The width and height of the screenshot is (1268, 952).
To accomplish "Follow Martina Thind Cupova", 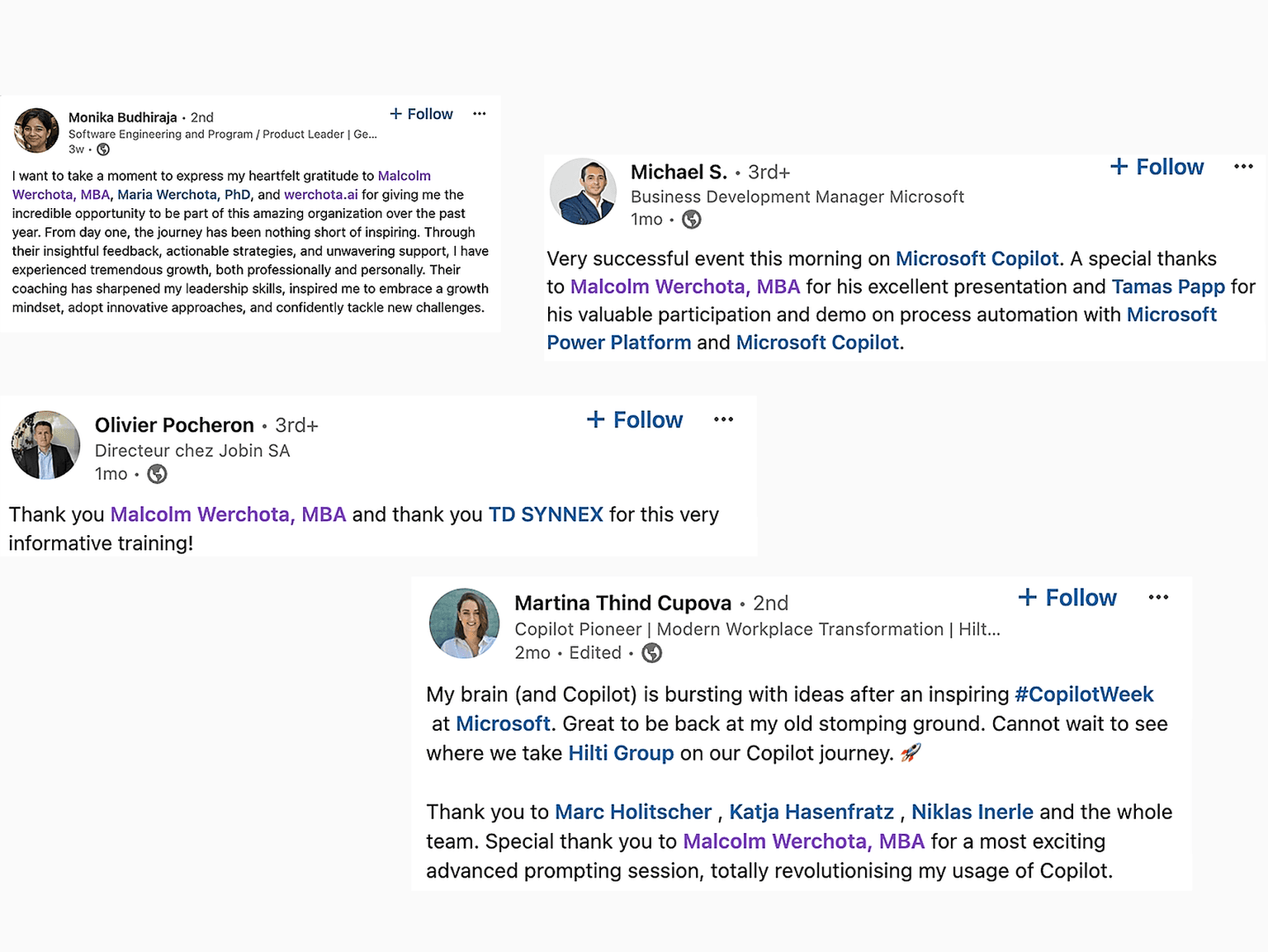I will pos(1067,597).
